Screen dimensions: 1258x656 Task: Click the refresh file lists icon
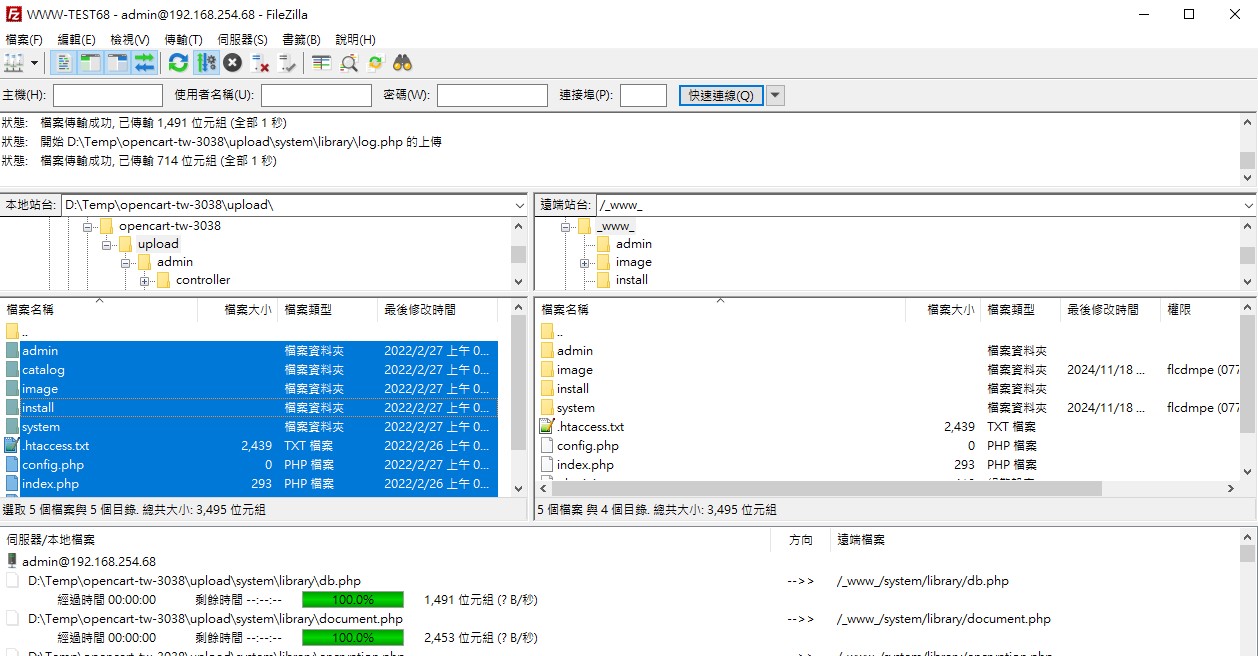click(x=178, y=63)
